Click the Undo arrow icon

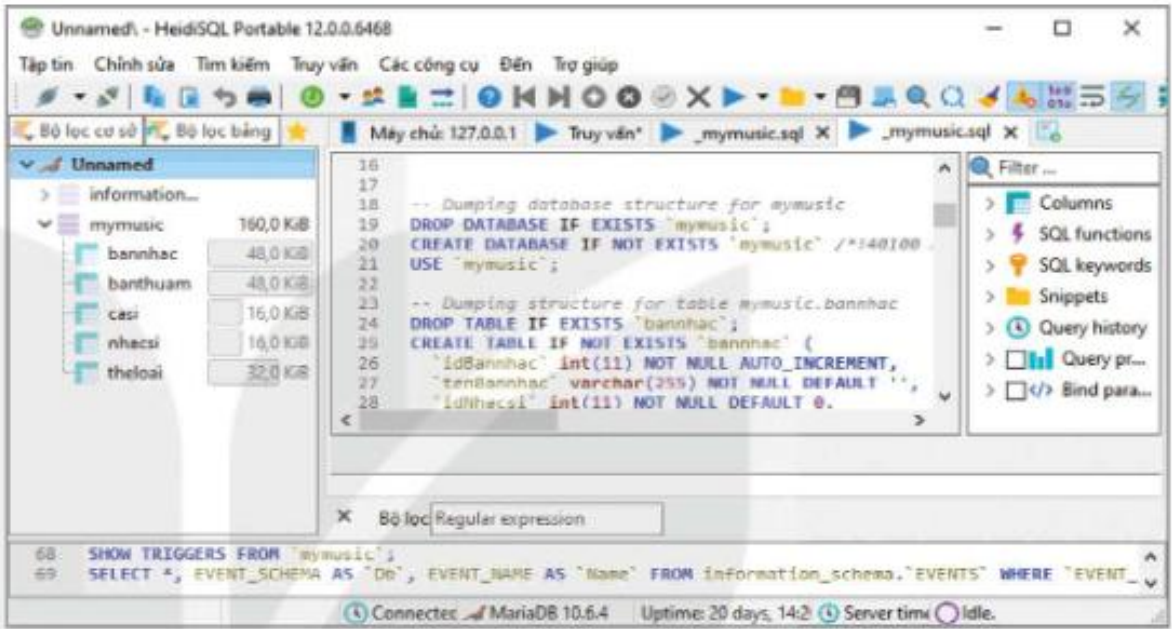pyautogui.click(x=224, y=97)
